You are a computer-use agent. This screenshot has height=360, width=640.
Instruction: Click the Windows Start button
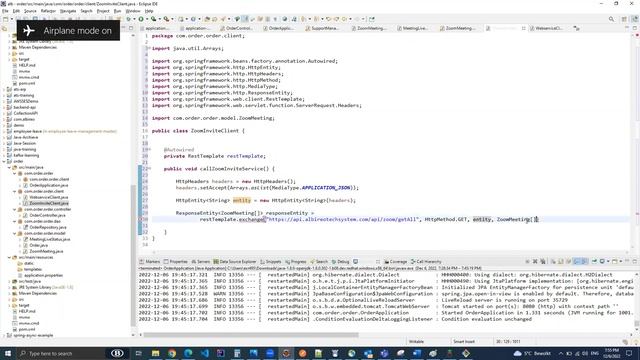[8, 353]
